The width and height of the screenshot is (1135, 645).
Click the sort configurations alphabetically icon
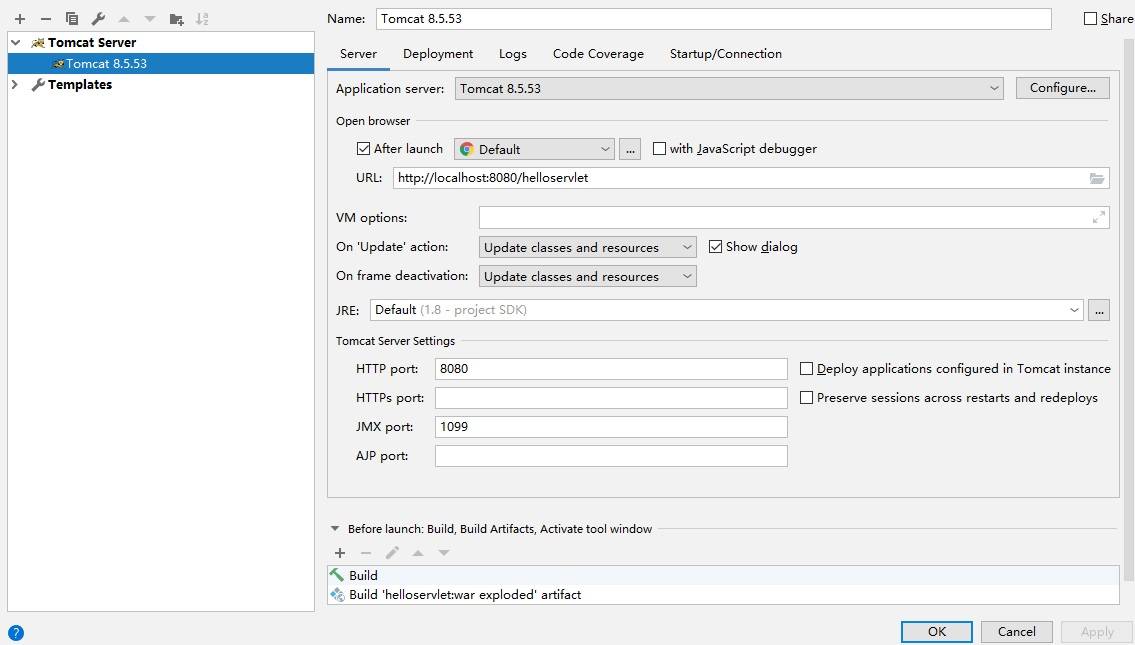(x=203, y=19)
